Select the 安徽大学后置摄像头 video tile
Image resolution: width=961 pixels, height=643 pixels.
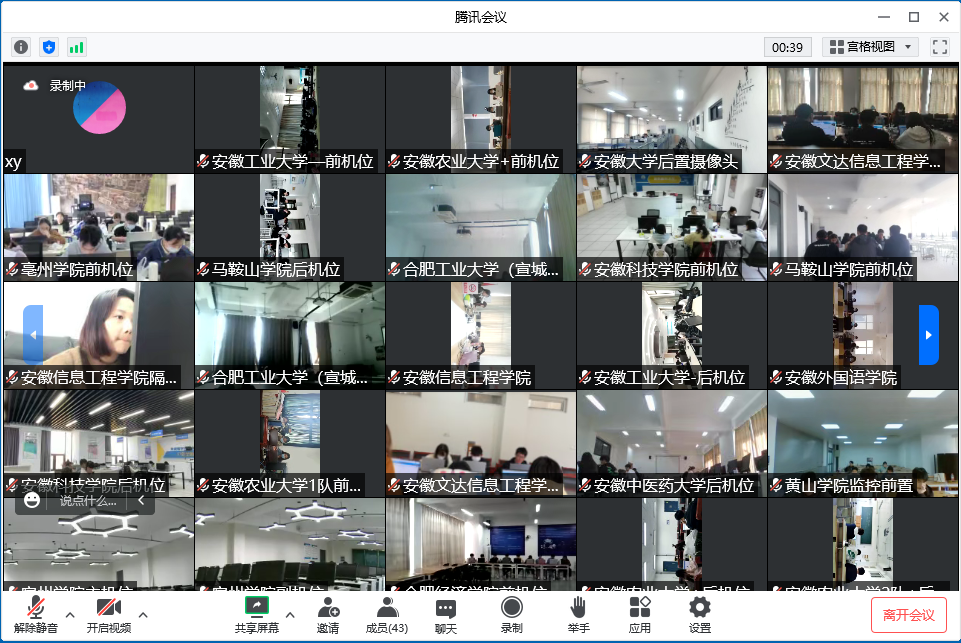[x=672, y=120]
